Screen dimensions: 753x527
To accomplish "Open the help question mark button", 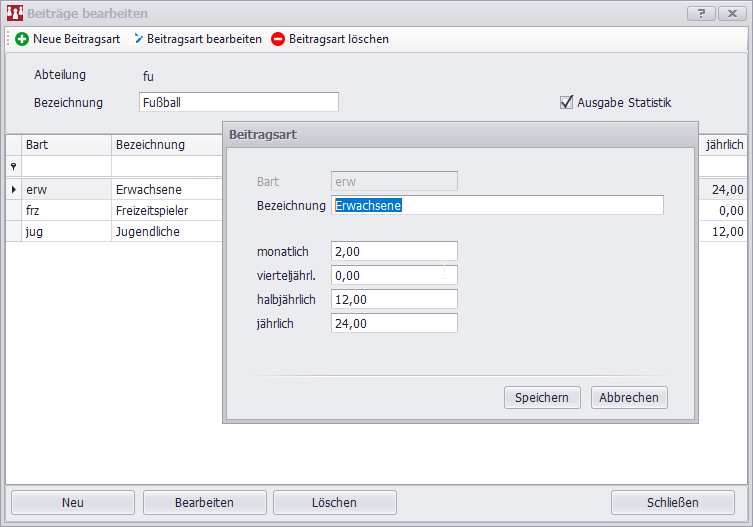I will pyautogui.click(x=702, y=14).
